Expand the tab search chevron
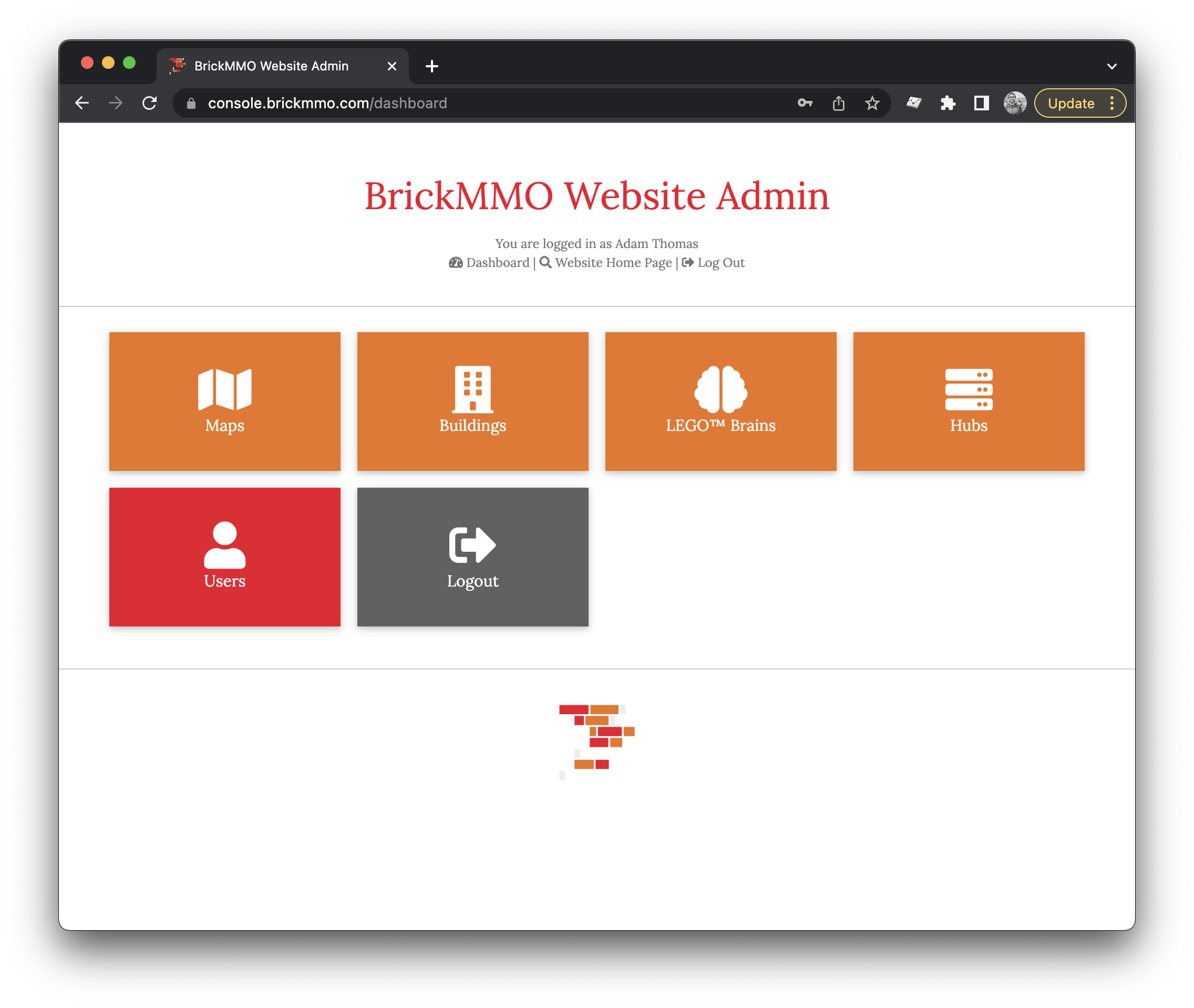Screen dimensions: 1194x1008 coord(1111,66)
